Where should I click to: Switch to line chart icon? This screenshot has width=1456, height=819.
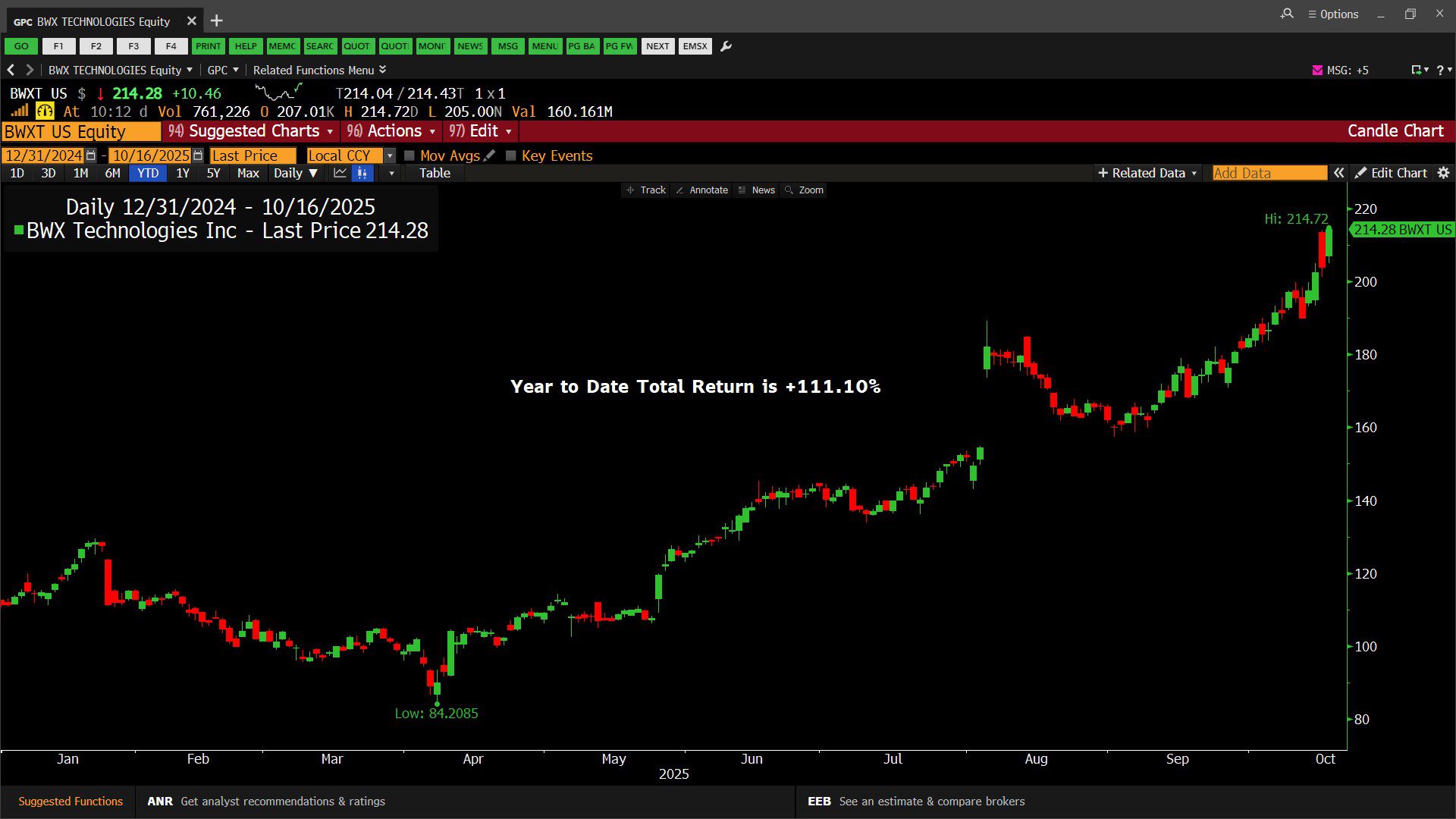pos(340,173)
